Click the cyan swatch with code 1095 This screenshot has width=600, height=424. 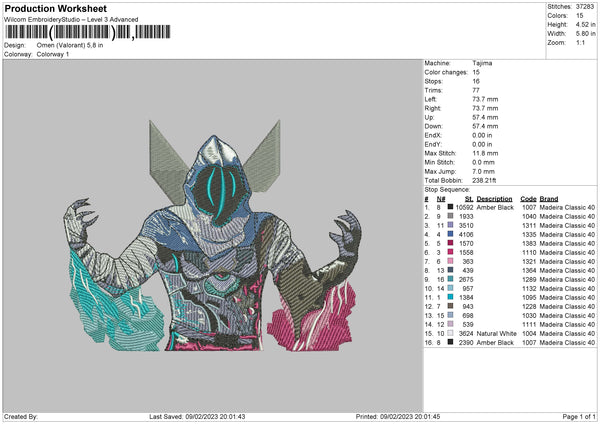[450, 297]
